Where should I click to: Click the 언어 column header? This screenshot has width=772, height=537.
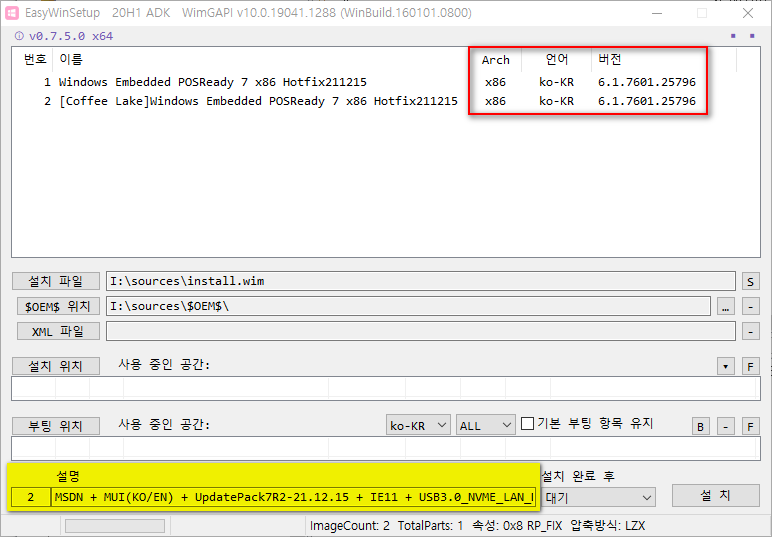pyautogui.click(x=557, y=60)
